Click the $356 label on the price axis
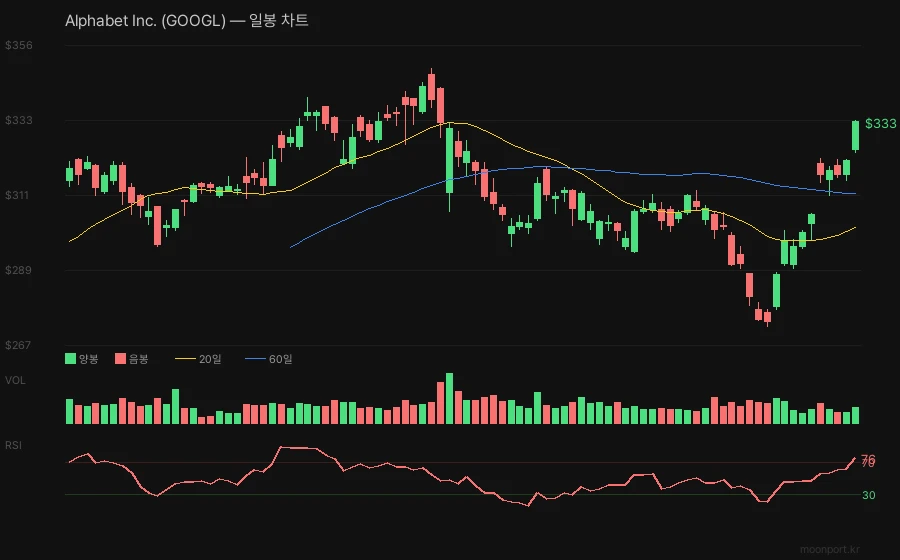 pyautogui.click(x=18, y=45)
